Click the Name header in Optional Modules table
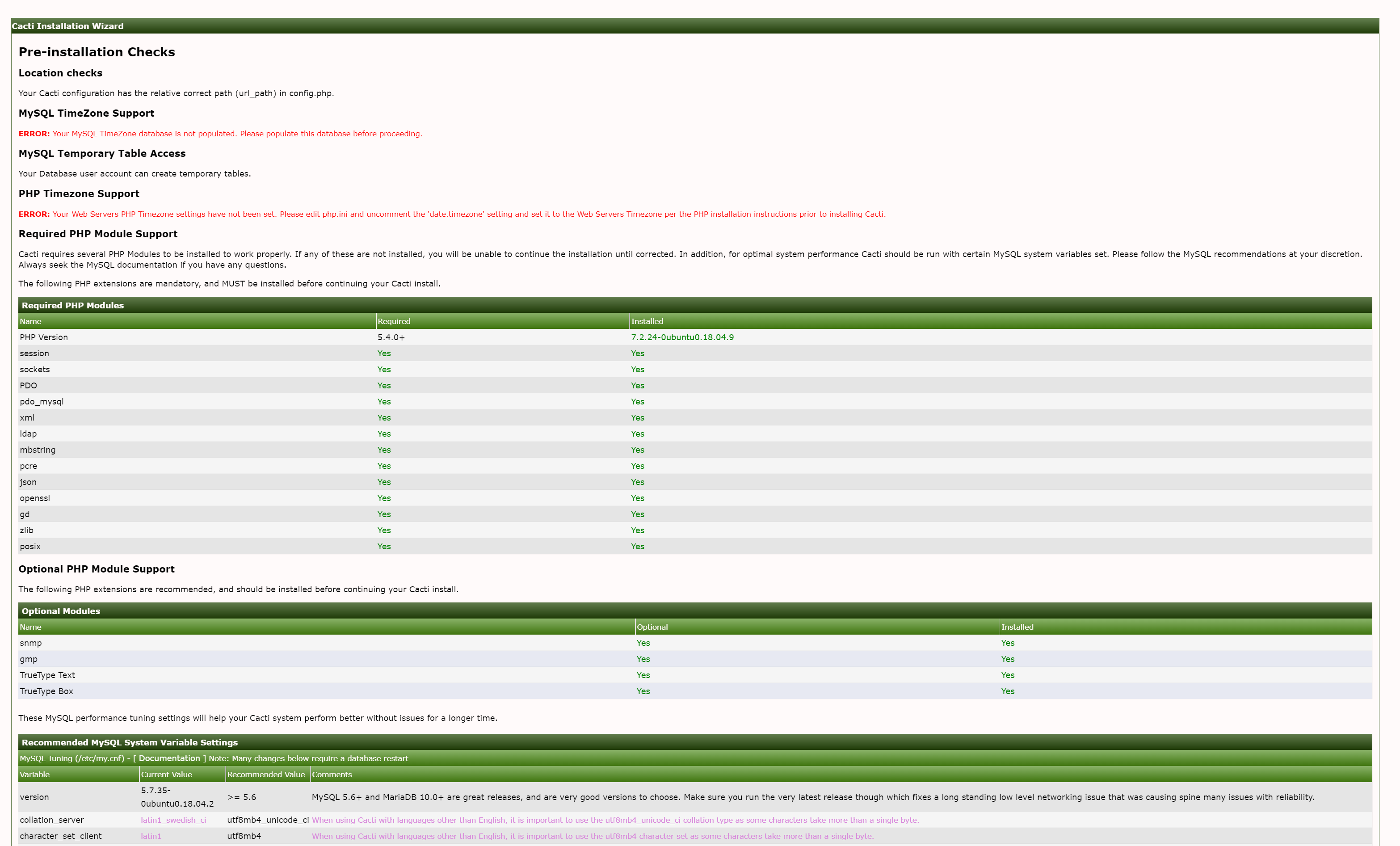The height and width of the screenshot is (846, 1400). pos(31,627)
